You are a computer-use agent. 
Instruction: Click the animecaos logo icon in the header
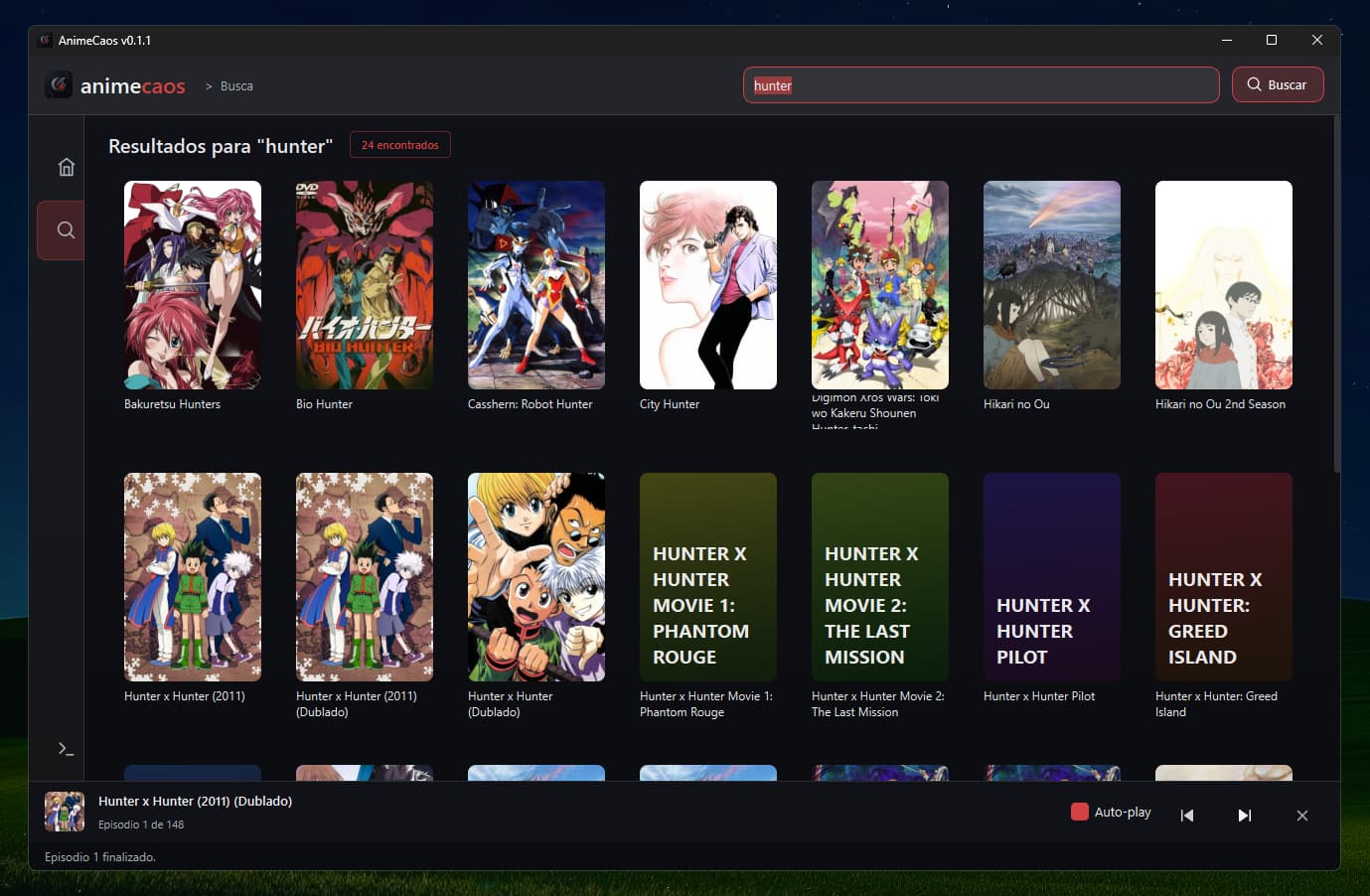pos(59,85)
